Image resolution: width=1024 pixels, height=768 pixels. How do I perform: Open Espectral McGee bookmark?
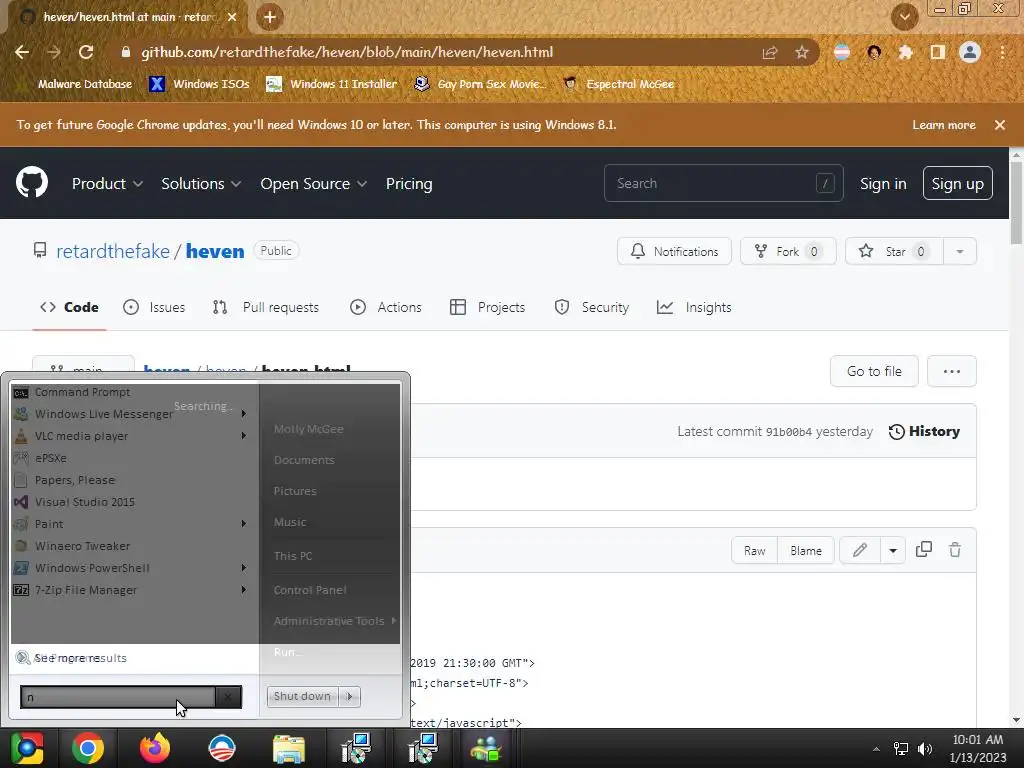coord(618,84)
